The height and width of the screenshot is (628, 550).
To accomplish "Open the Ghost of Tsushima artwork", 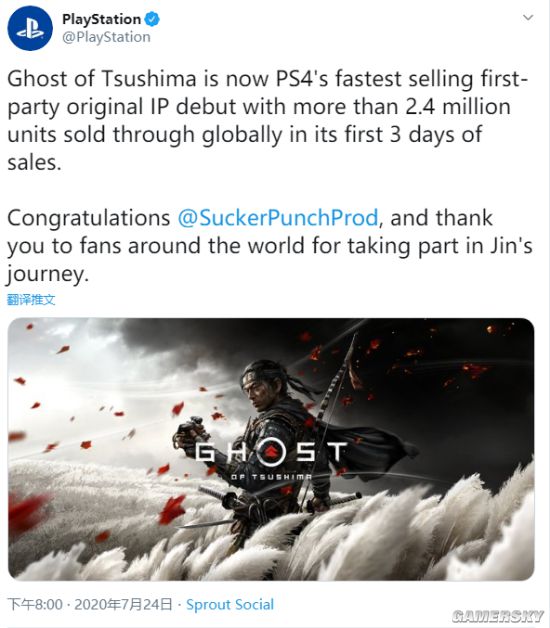I will click(271, 449).
